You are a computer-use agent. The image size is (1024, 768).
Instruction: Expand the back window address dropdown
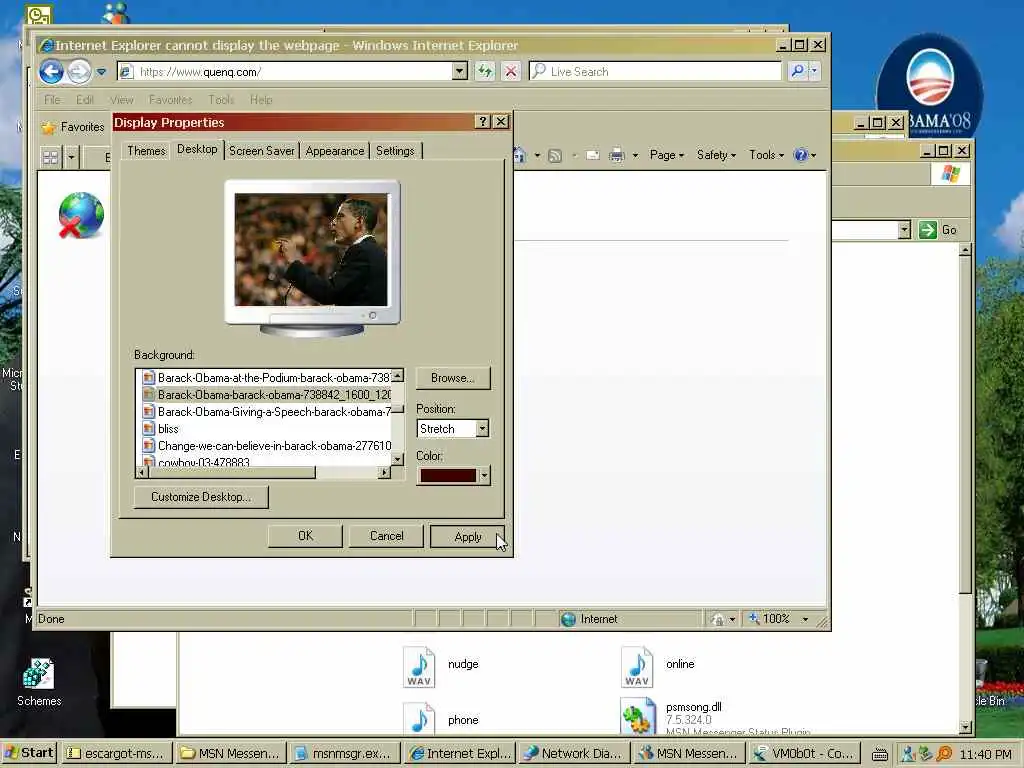pos(904,230)
